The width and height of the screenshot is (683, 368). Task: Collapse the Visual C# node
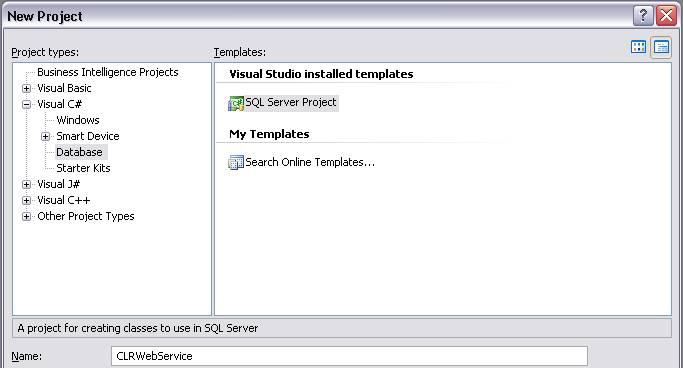coord(27,105)
